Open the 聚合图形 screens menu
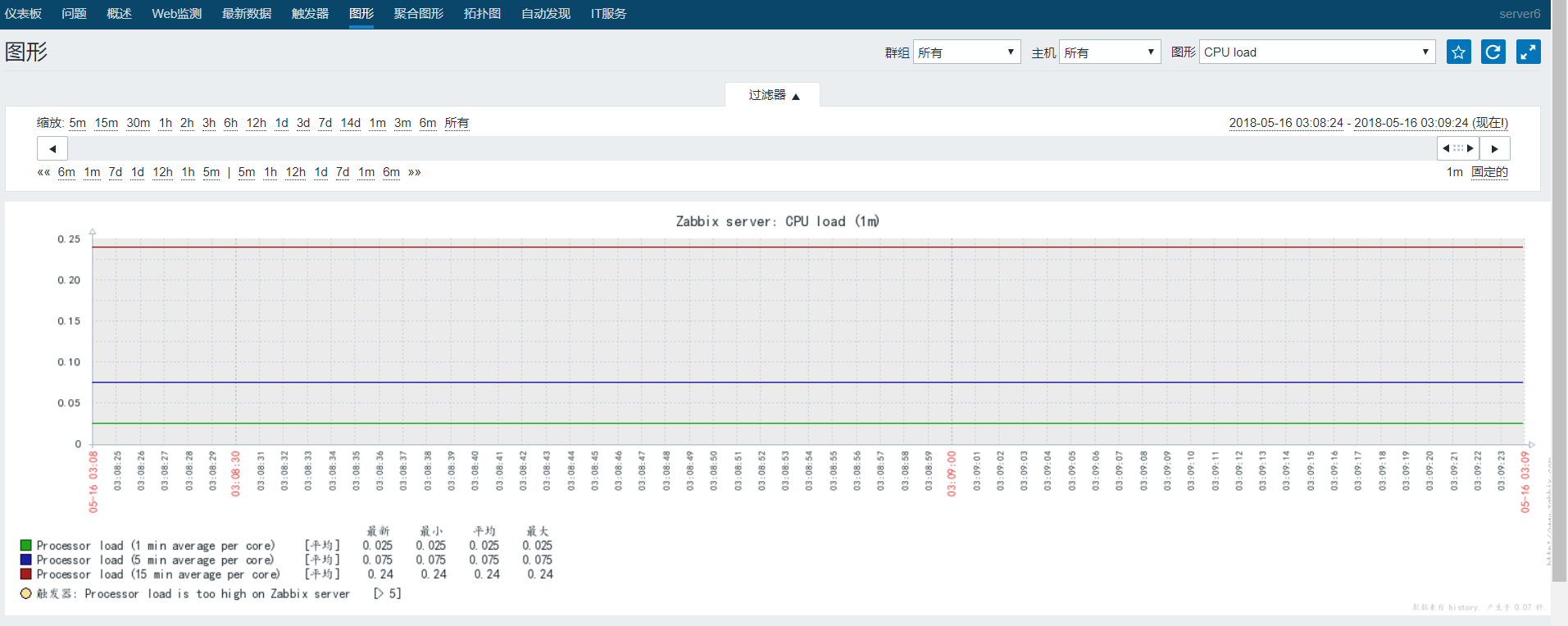This screenshot has width=1568, height=626. click(418, 14)
